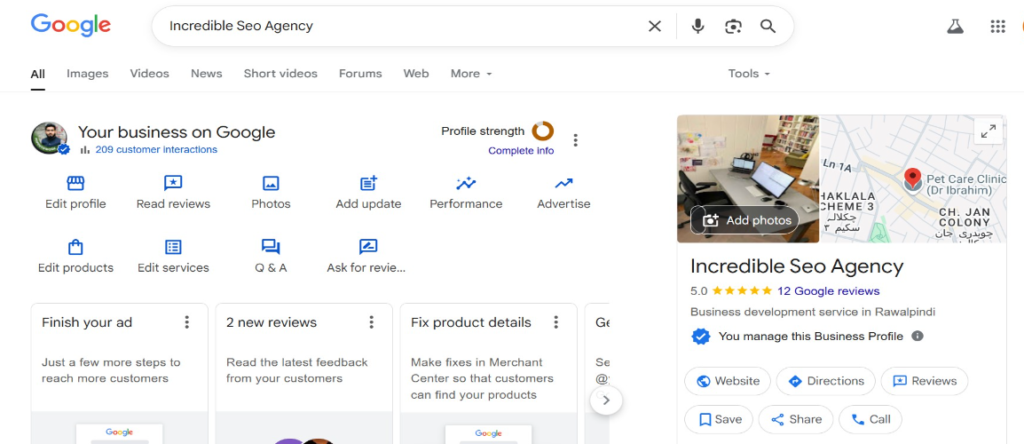The image size is (1024, 444).
Task: Go to Google homepage via logo
Action: (71, 25)
